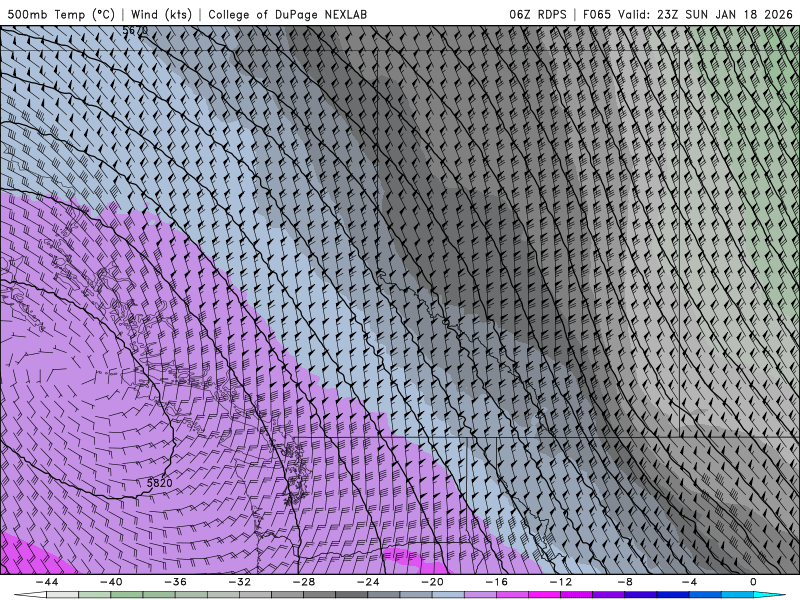Click the -44 colorbar tick label

click(47, 582)
